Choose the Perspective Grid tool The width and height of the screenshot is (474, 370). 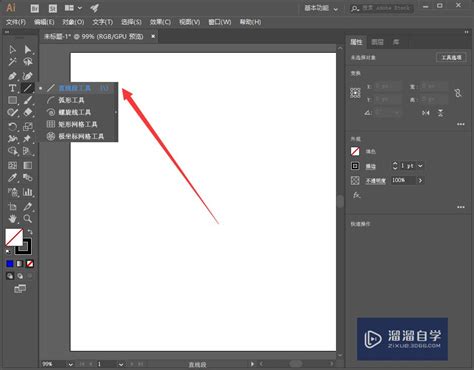(28, 151)
